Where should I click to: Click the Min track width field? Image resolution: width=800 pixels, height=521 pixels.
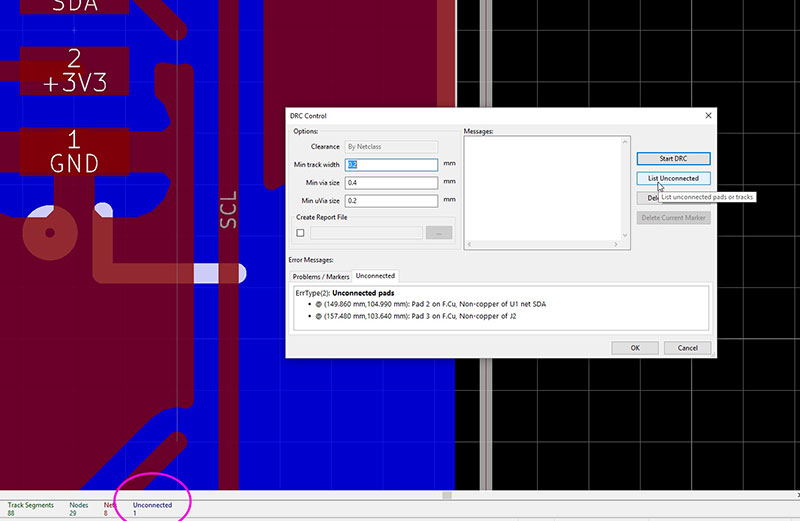[392, 165]
